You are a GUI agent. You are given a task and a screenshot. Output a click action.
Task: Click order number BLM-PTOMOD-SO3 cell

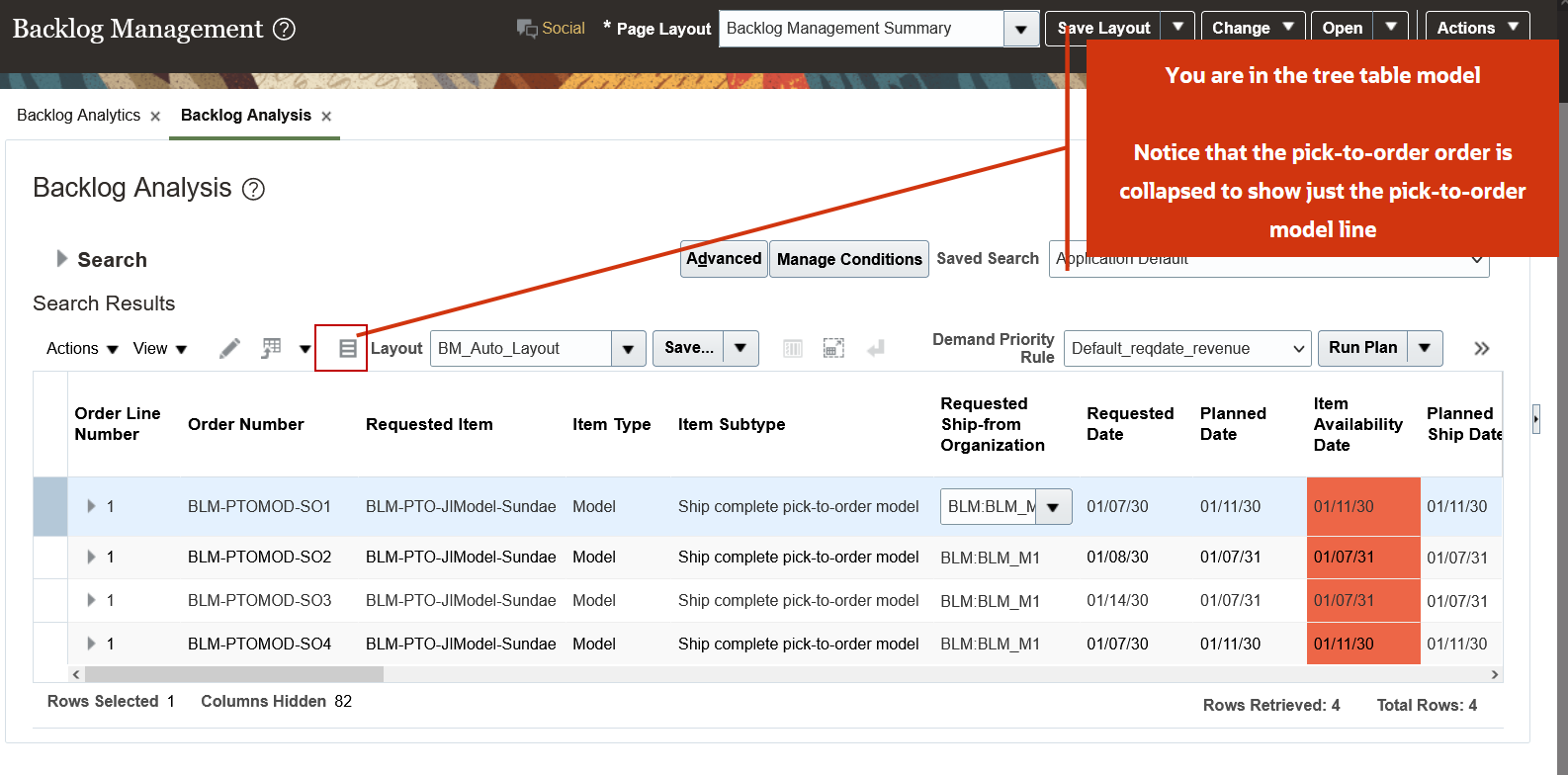[x=260, y=600]
